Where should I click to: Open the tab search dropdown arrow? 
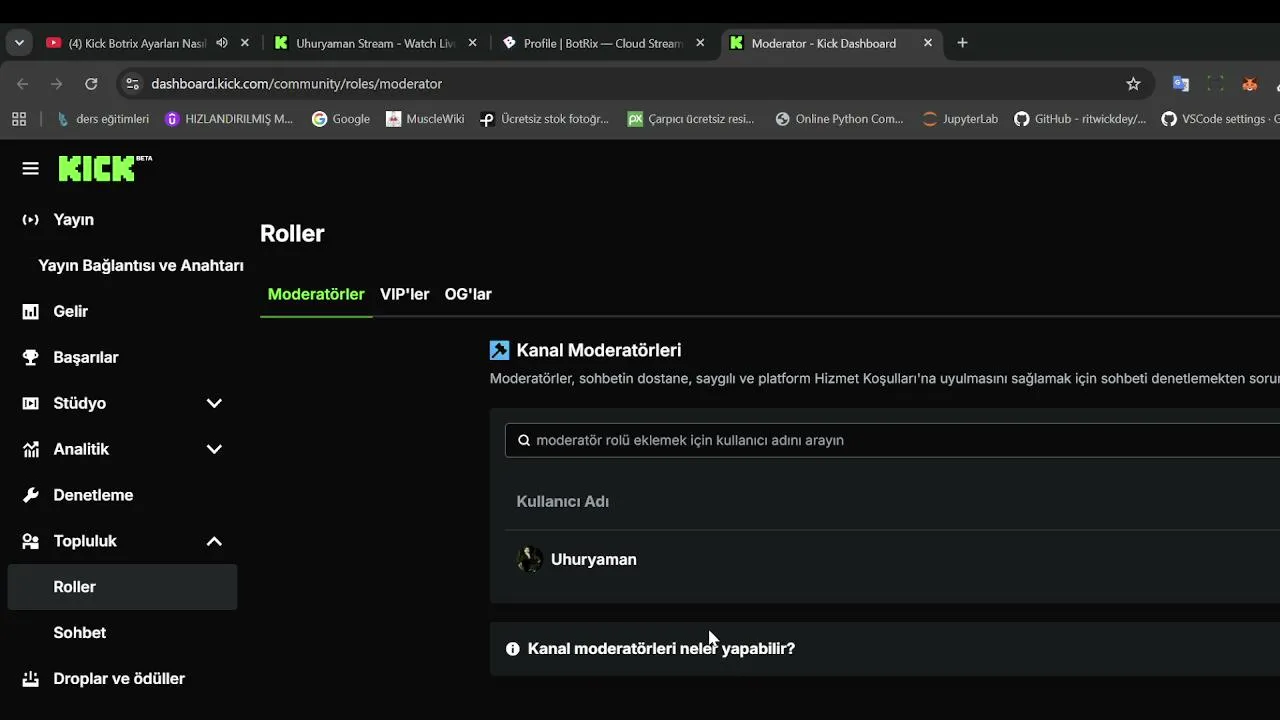[x=19, y=43]
